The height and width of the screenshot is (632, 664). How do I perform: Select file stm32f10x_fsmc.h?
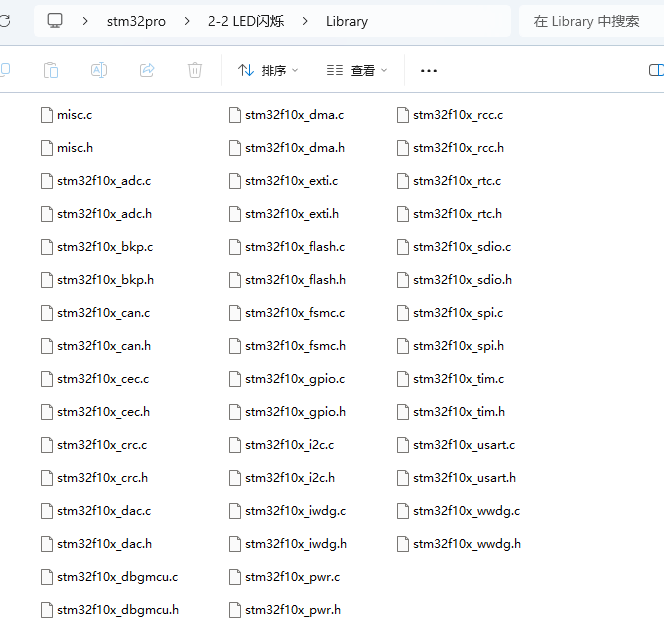[x=288, y=346]
